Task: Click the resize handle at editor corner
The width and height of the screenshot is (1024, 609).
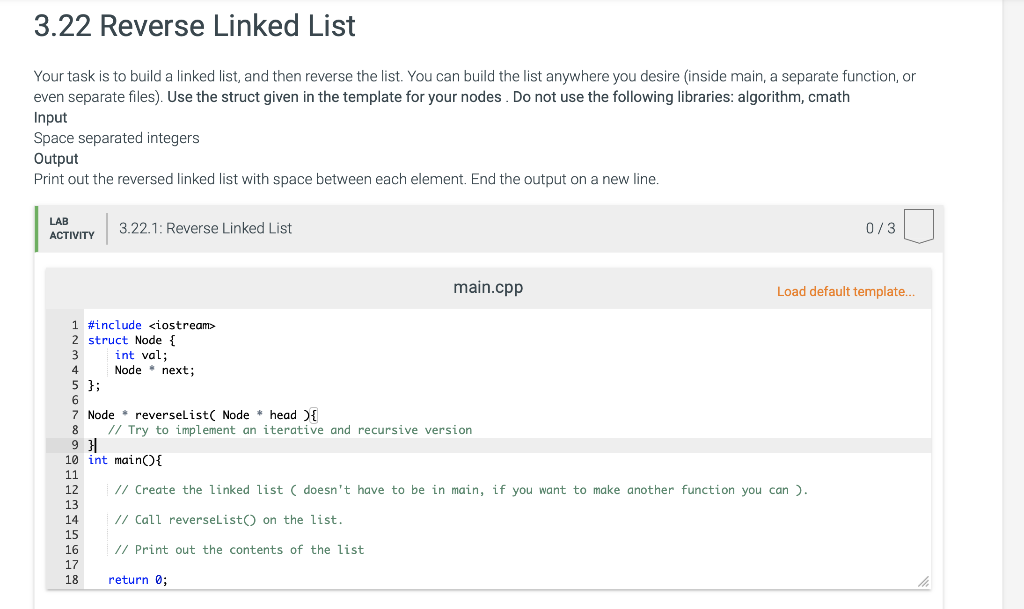Action: coord(923,582)
